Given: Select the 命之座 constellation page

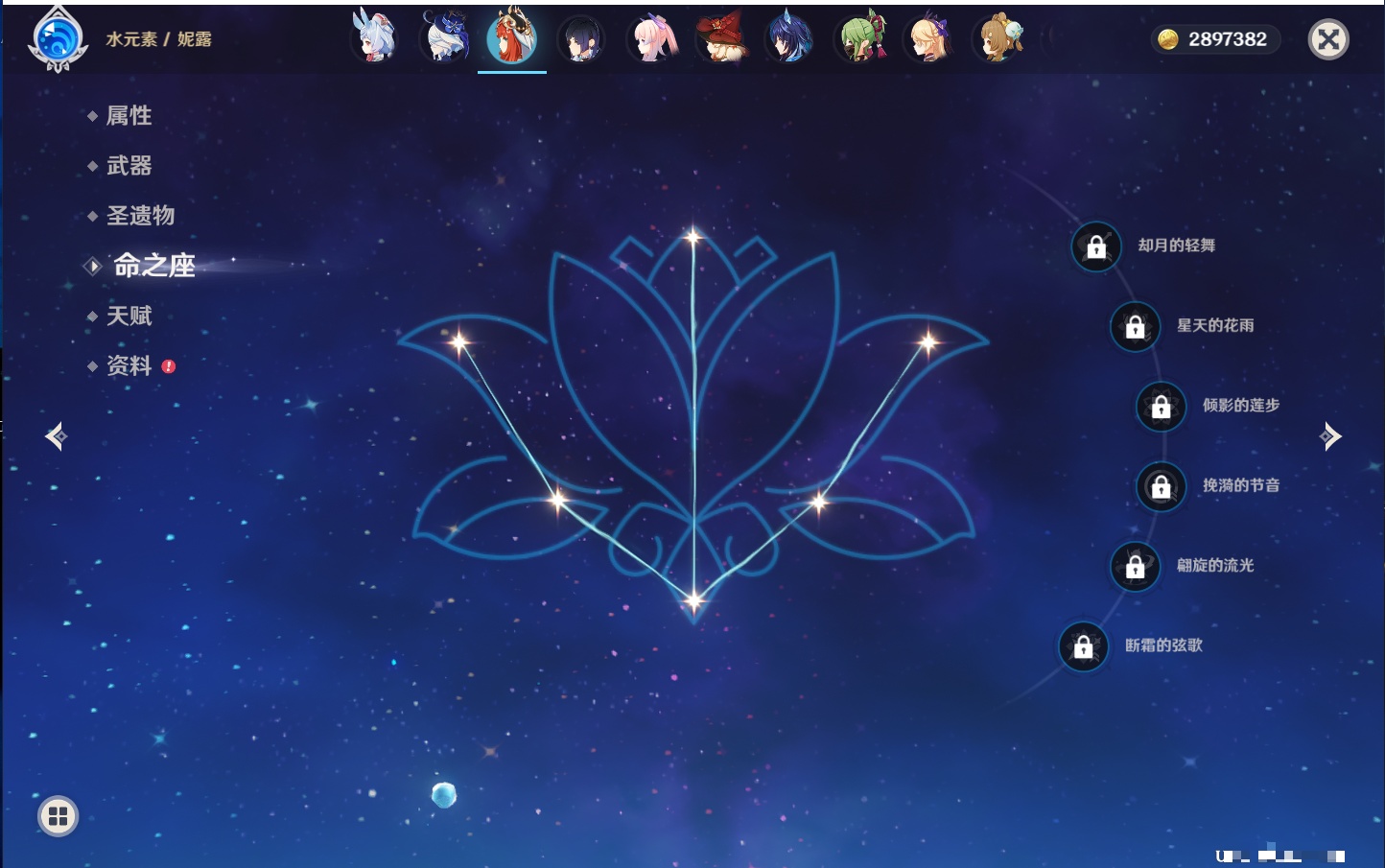Looking at the screenshot, I should tap(153, 266).
